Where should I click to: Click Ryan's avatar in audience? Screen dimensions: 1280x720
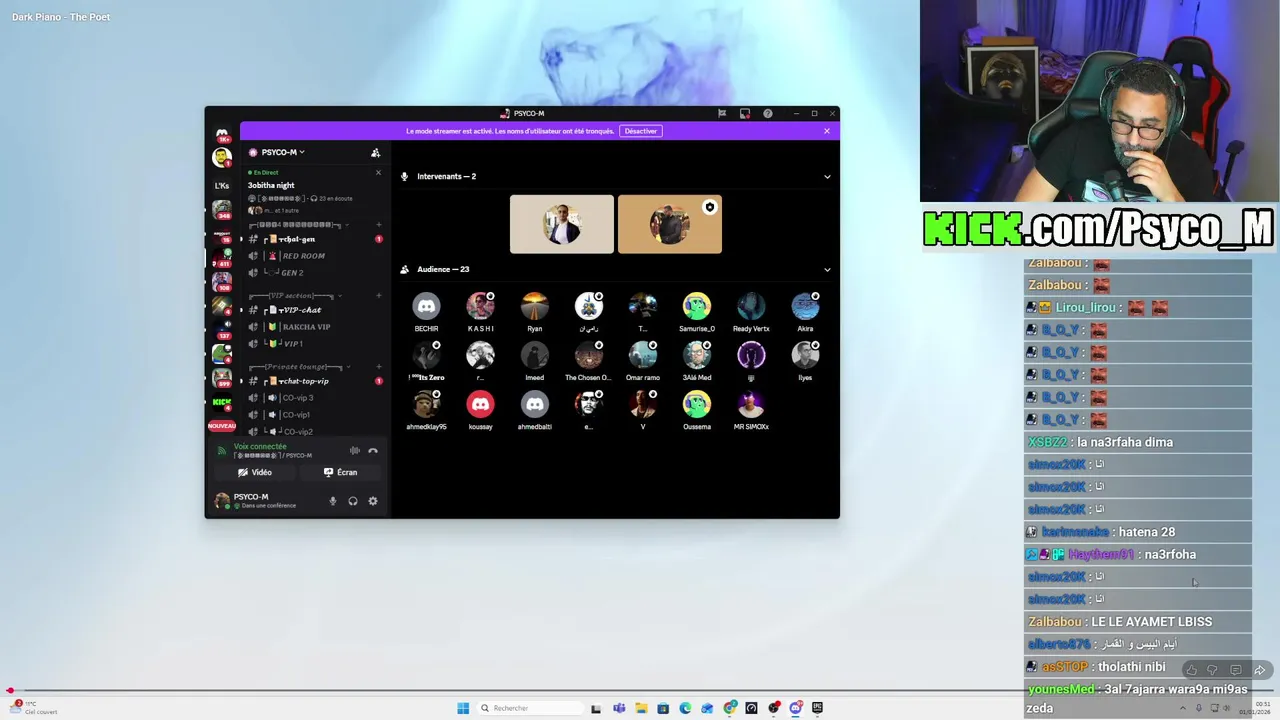click(534, 306)
